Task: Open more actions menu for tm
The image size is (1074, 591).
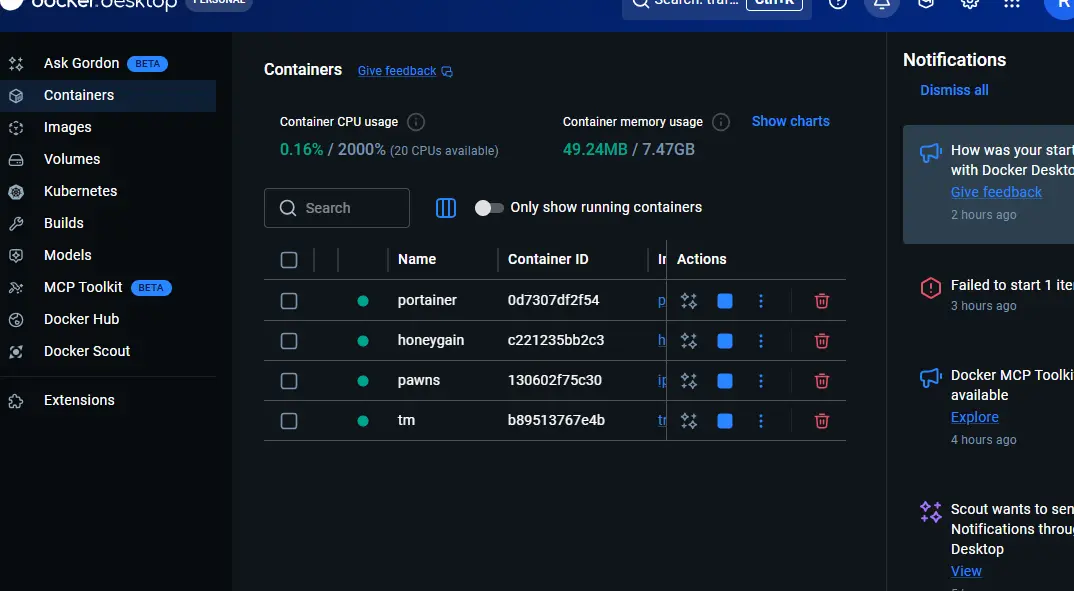Action: tap(760, 420)
